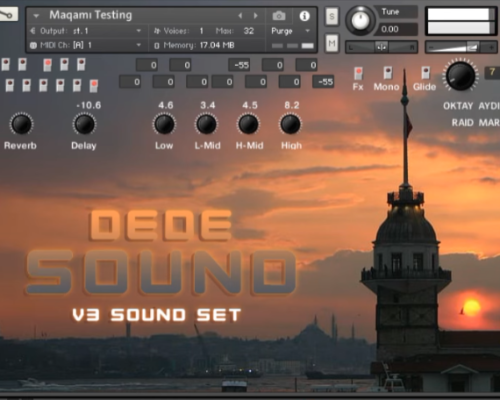The width and height of the screenshot is (500, 400).
Task: Click the -55 value box in lower row
Action: pyautogui.click(x=323, y=82)
